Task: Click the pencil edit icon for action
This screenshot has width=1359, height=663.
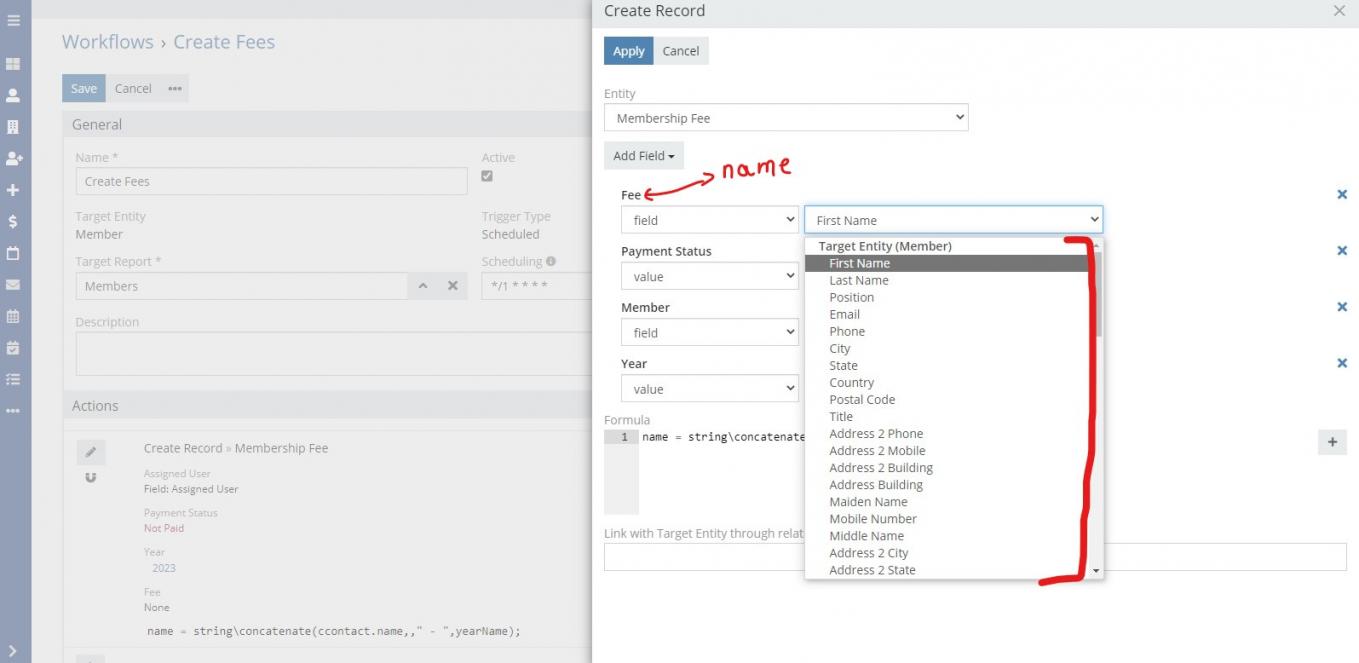Action: click(x=91, y=452)
